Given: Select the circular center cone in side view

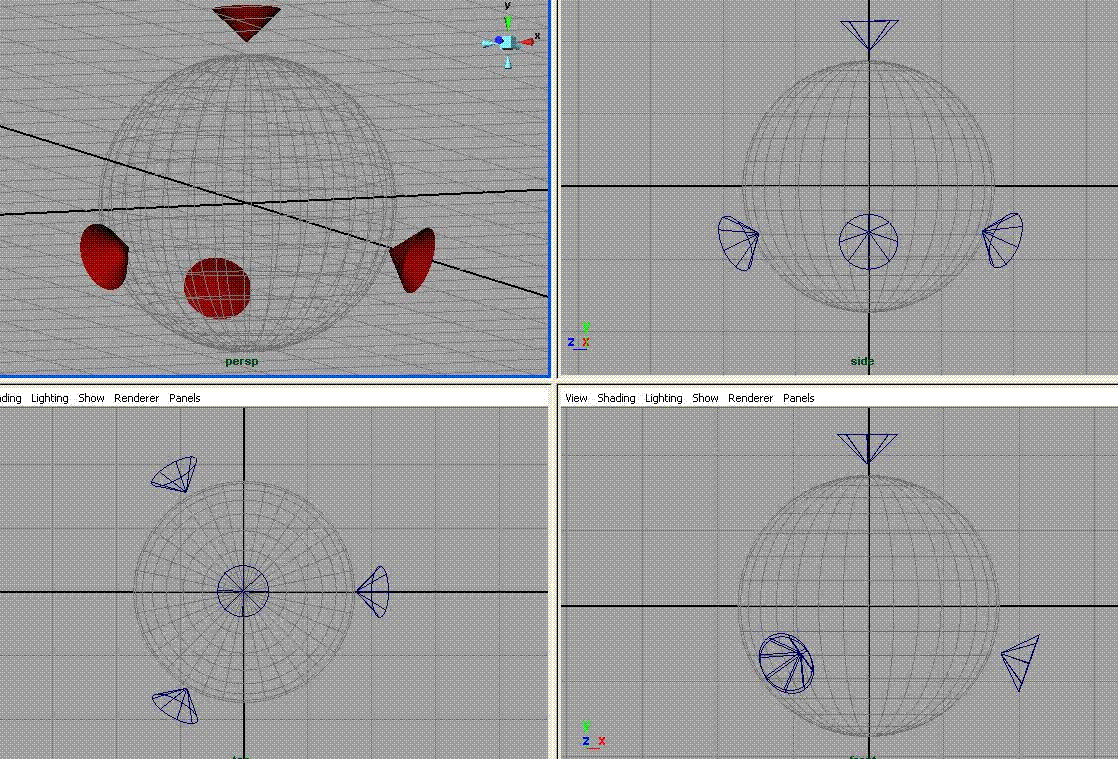Looking at the screenshot, I should coord(868,241).
